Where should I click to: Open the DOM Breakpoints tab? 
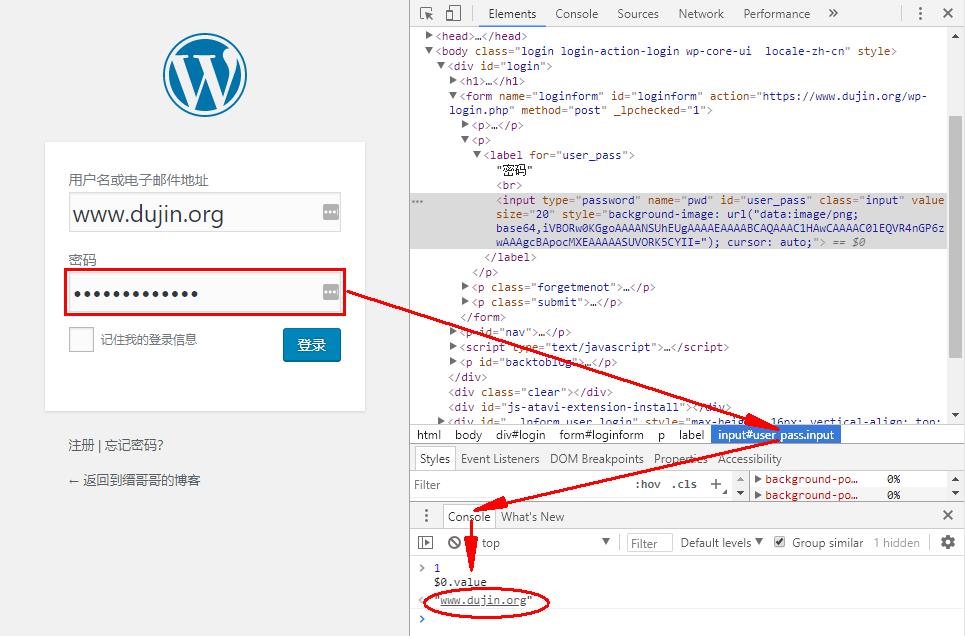coord(596,459)
